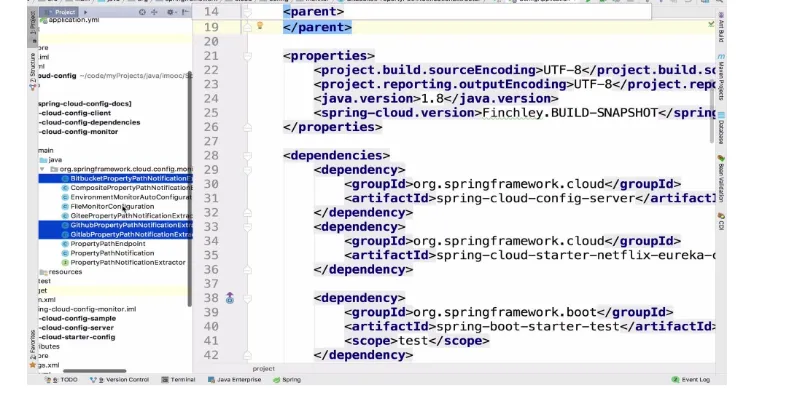Open the Event Log
This screenshot has height=402, width=790.
point(691,380)
